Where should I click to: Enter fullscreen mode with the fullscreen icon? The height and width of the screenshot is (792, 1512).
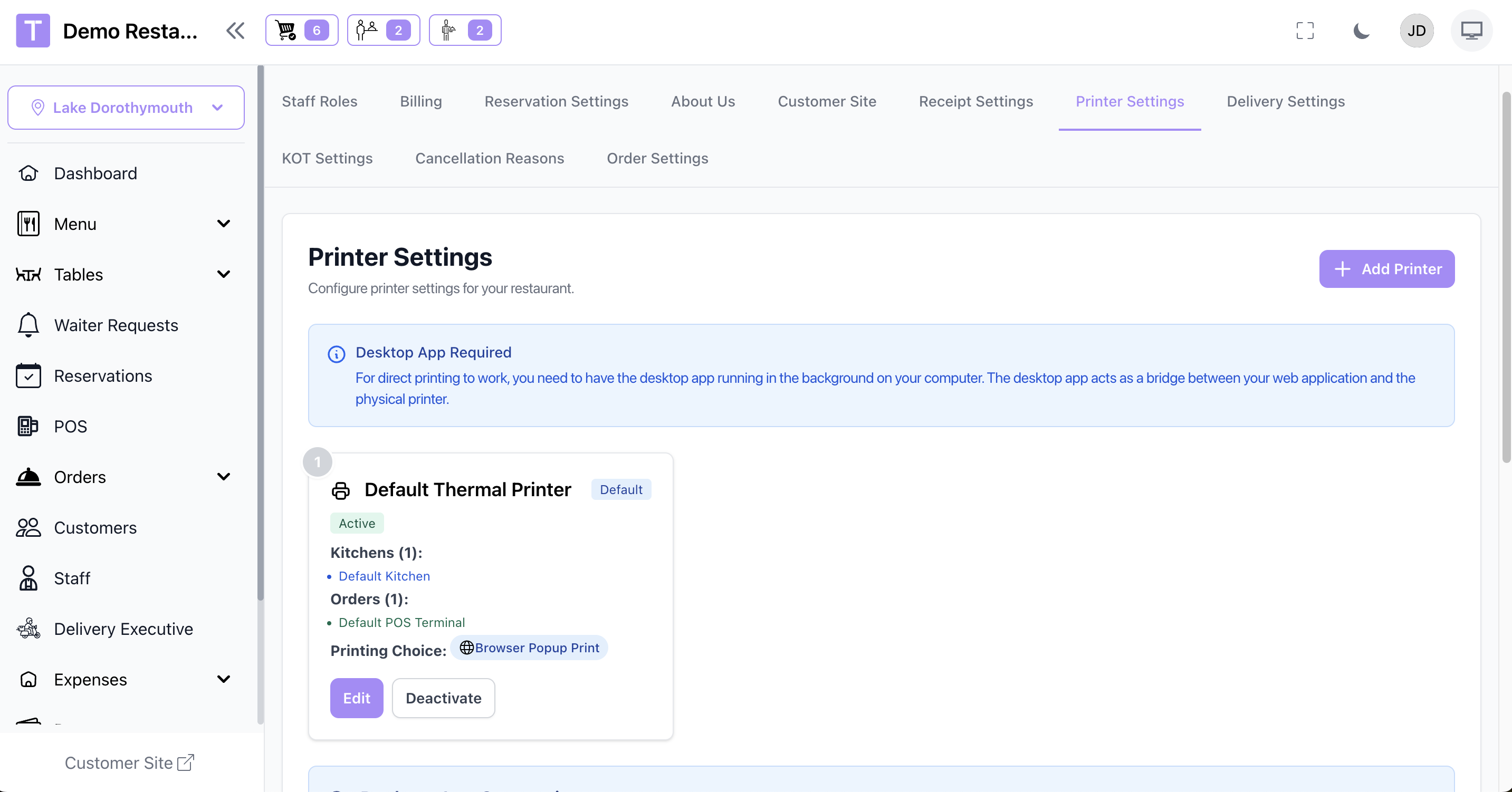[1304, 31]
